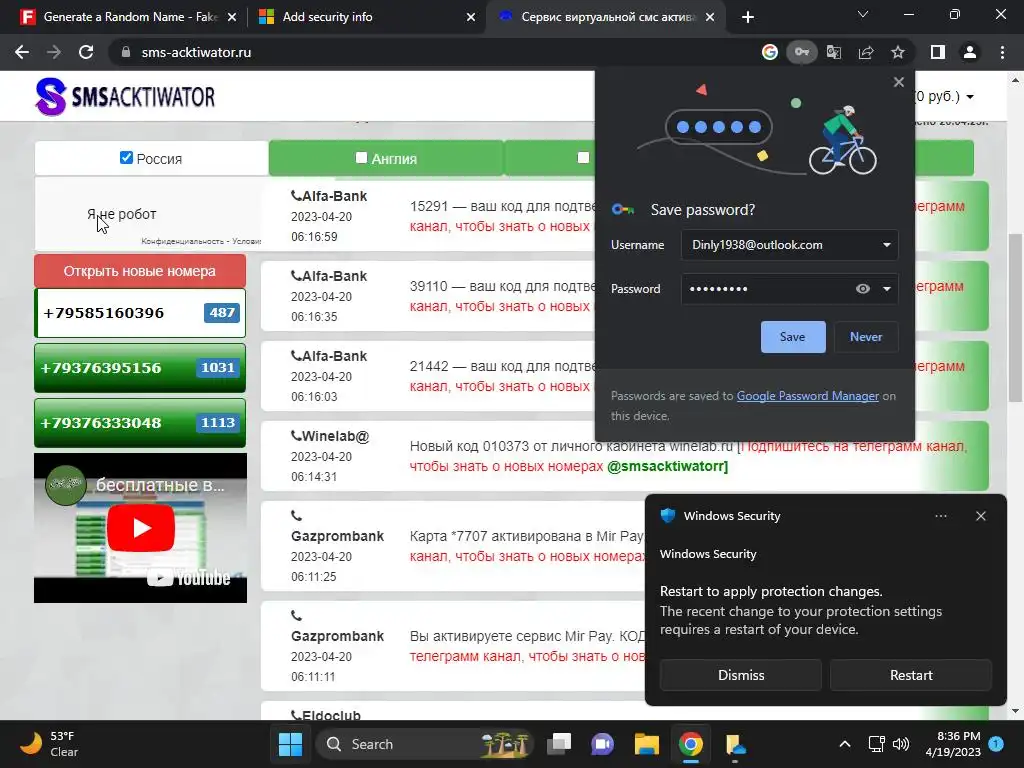Open File Explorer from the taskbar
Image resolution: width=1024 pixels, height=768 pixels.
(x=647, y=744)
